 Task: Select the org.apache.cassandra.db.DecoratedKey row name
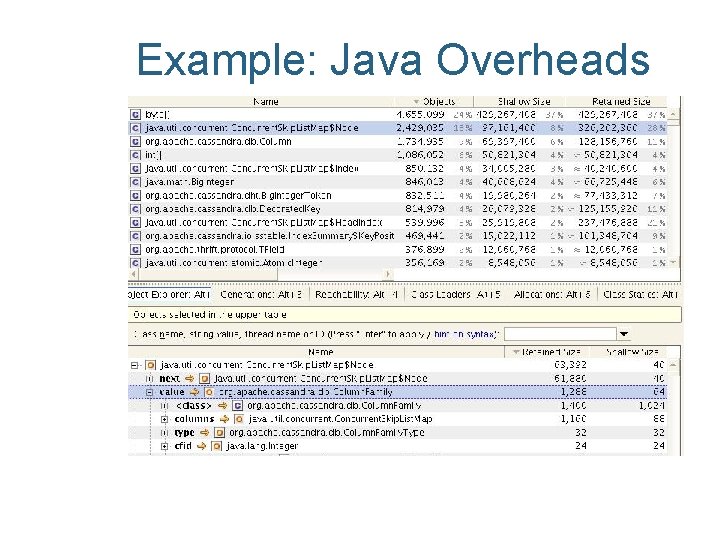tap(233, 209)
